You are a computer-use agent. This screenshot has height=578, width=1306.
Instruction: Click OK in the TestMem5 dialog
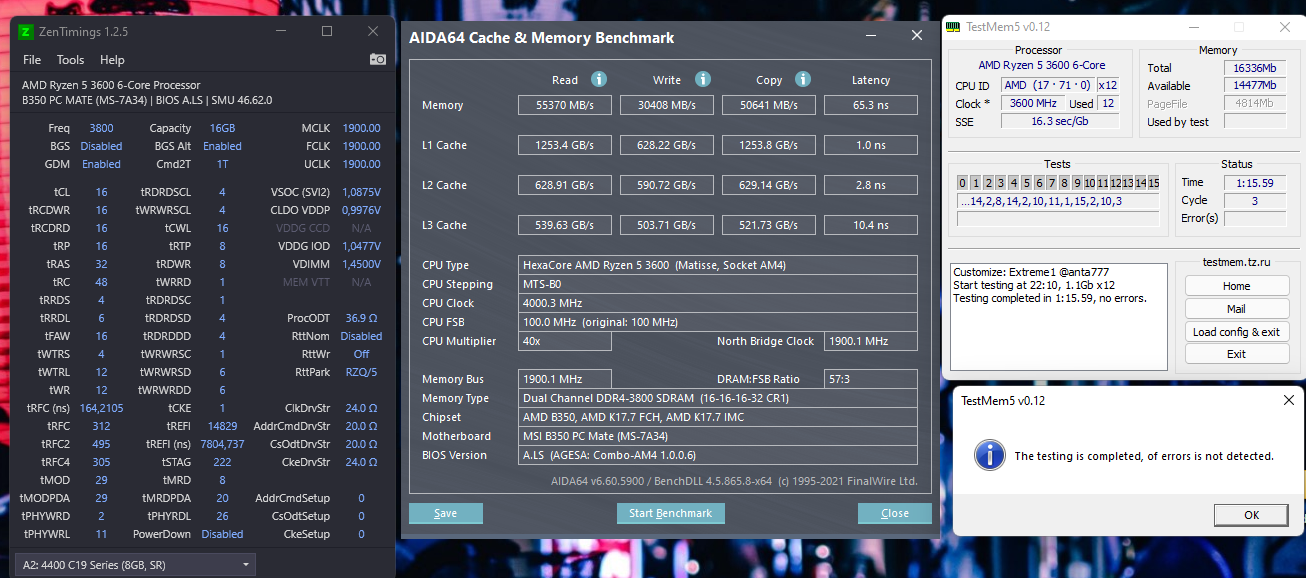[x=1251, y=515]
